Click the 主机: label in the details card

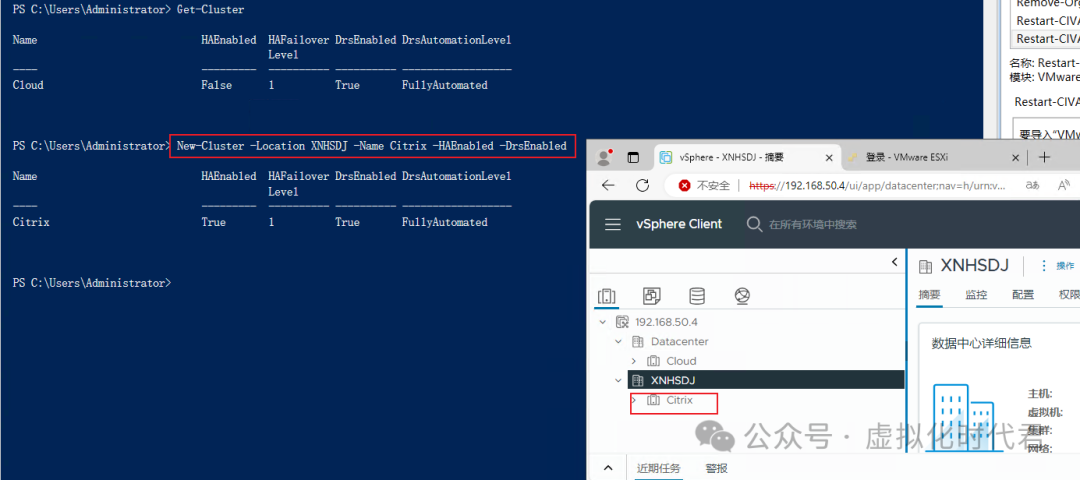1039,394
